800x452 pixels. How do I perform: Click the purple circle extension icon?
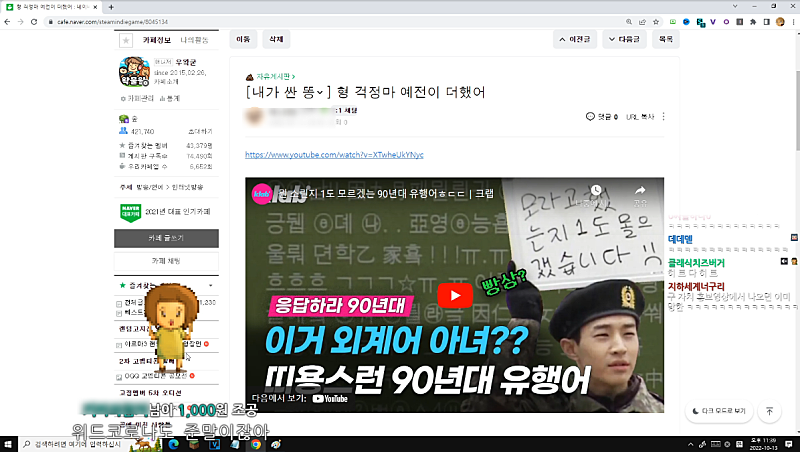[726, 22]
